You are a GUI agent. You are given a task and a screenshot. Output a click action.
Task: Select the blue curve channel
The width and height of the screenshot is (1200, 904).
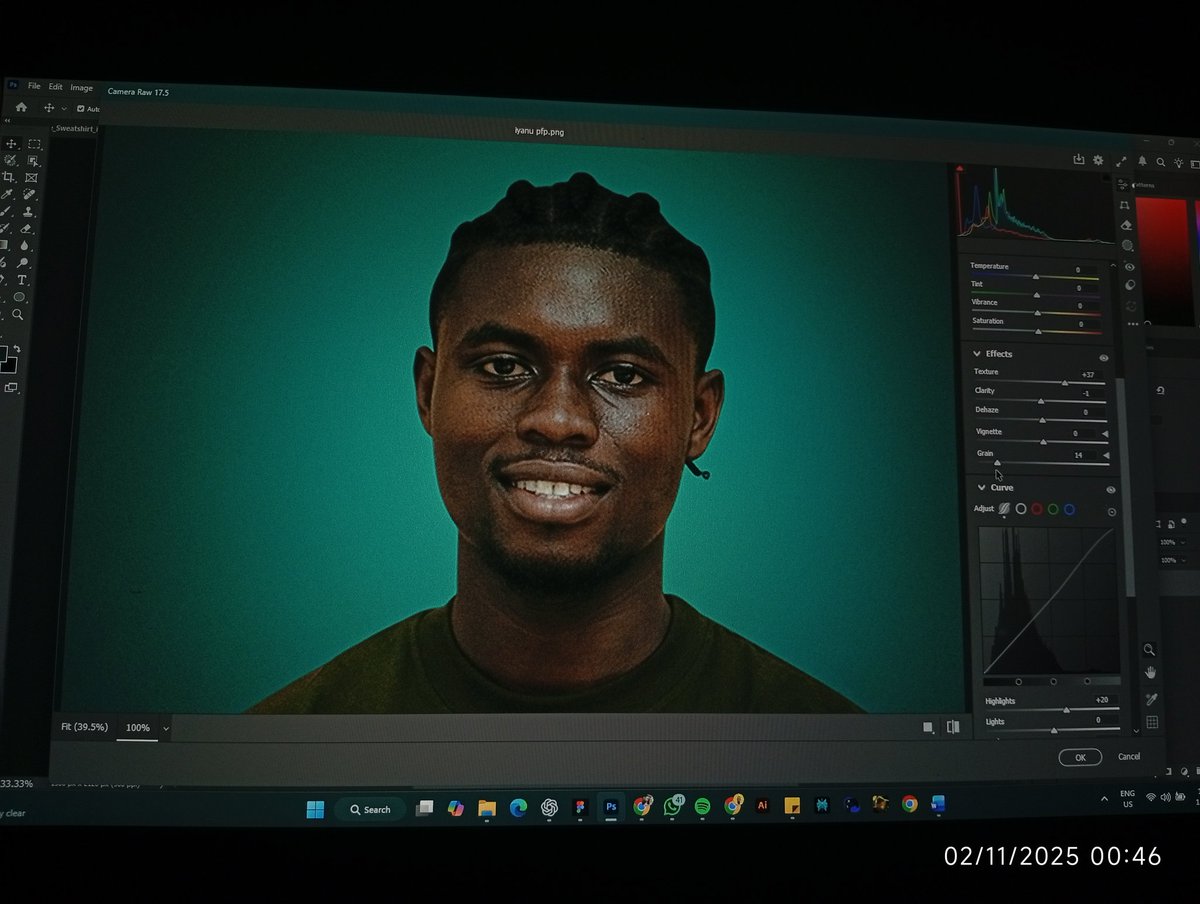[1069, 510]
